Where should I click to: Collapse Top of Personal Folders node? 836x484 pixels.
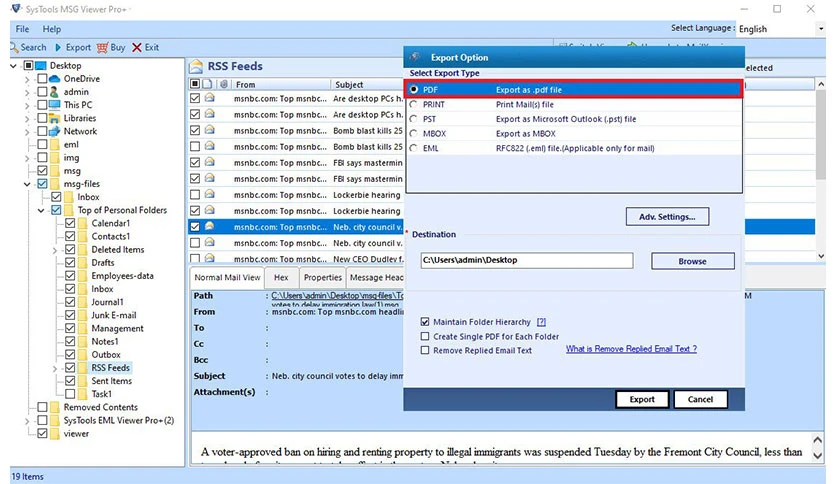[x=41, y=211]
